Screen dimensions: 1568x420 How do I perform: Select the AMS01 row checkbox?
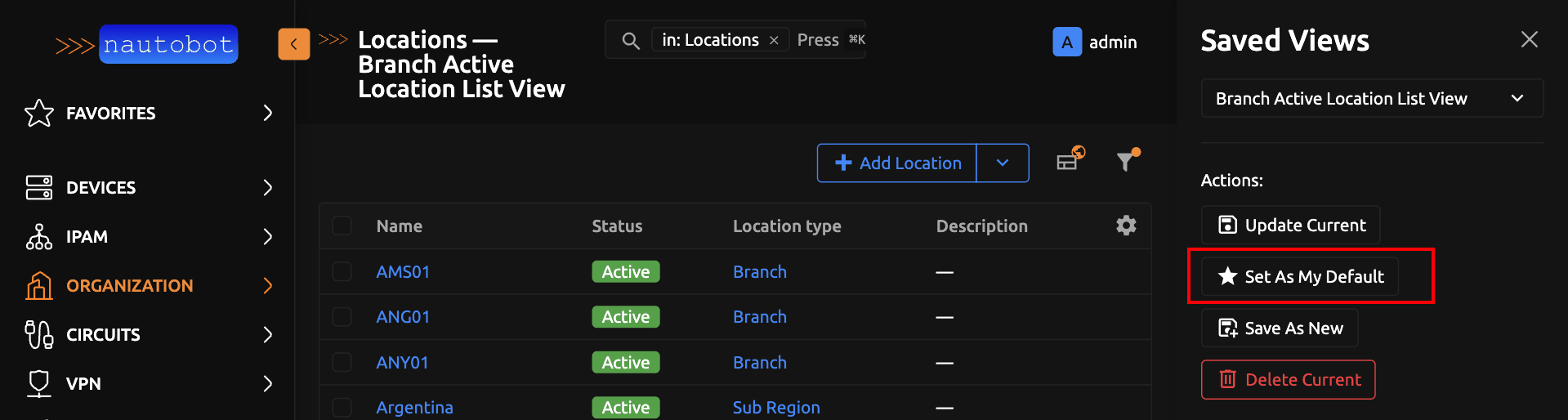342,271
